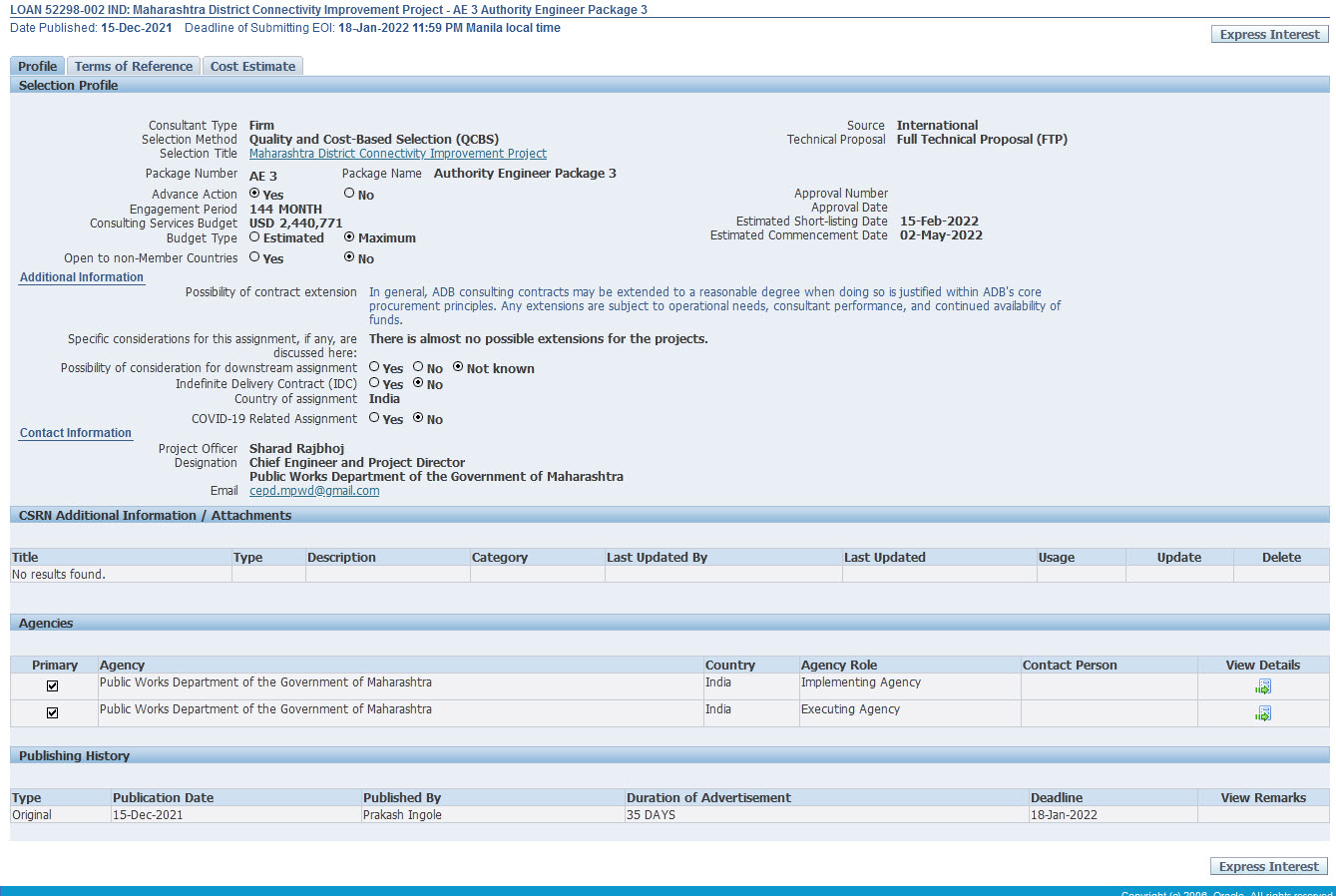This screenshot has width=1336, height=896.
Task: Toggle Primary checkbox for Executing Agency
Action: point(53,712)
